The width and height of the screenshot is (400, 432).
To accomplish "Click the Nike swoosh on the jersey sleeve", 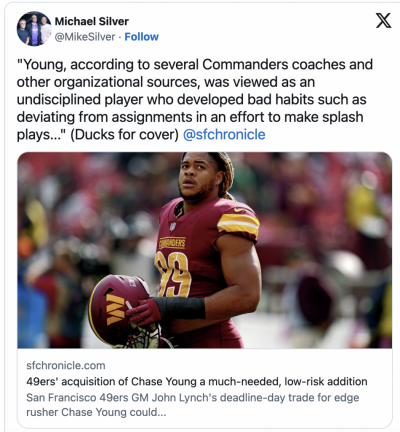I will [x=239, y=210].
